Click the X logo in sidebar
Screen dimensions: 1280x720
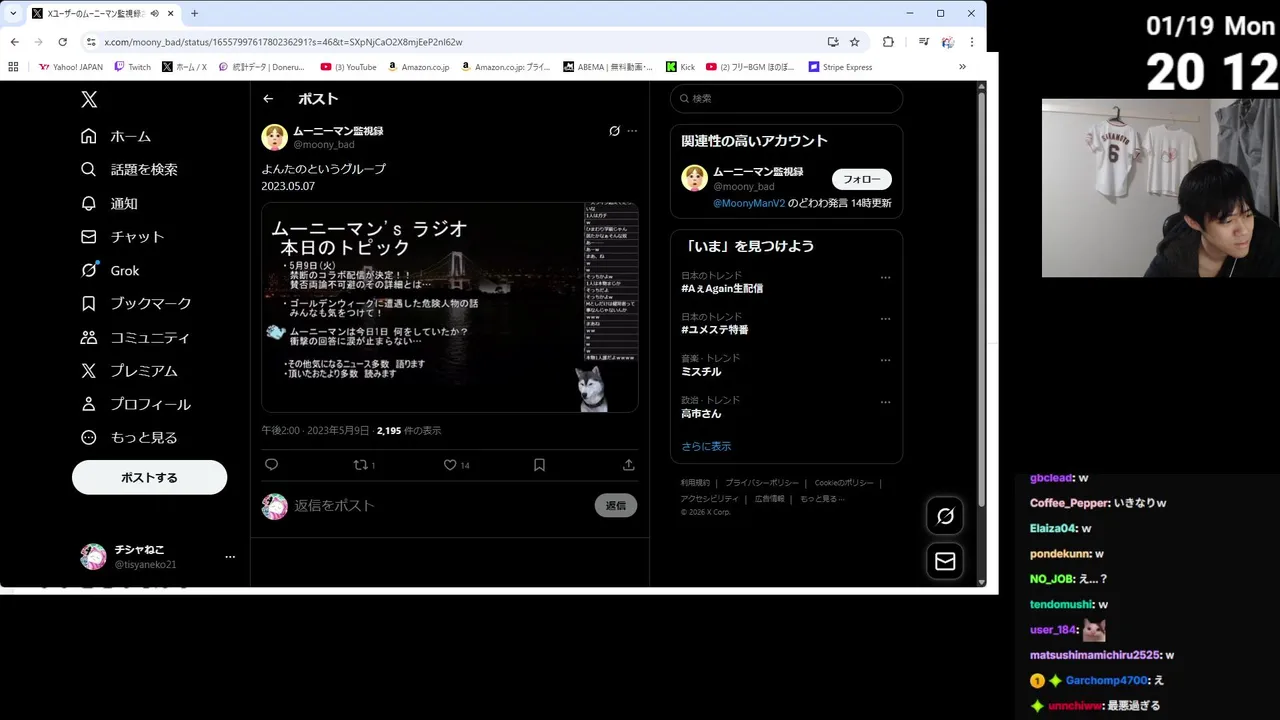(x=89, y=99)
